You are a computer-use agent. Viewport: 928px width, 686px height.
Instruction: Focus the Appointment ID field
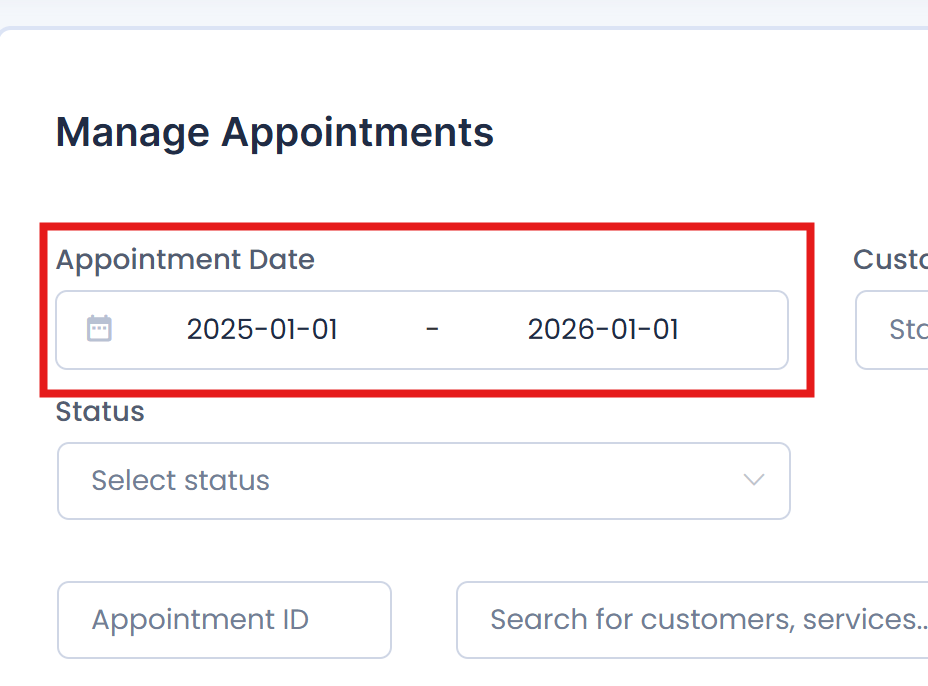[224, 620]
